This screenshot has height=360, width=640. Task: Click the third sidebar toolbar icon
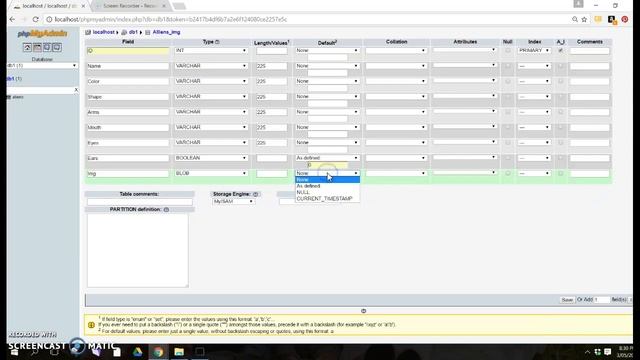click(x=47, y=47)
